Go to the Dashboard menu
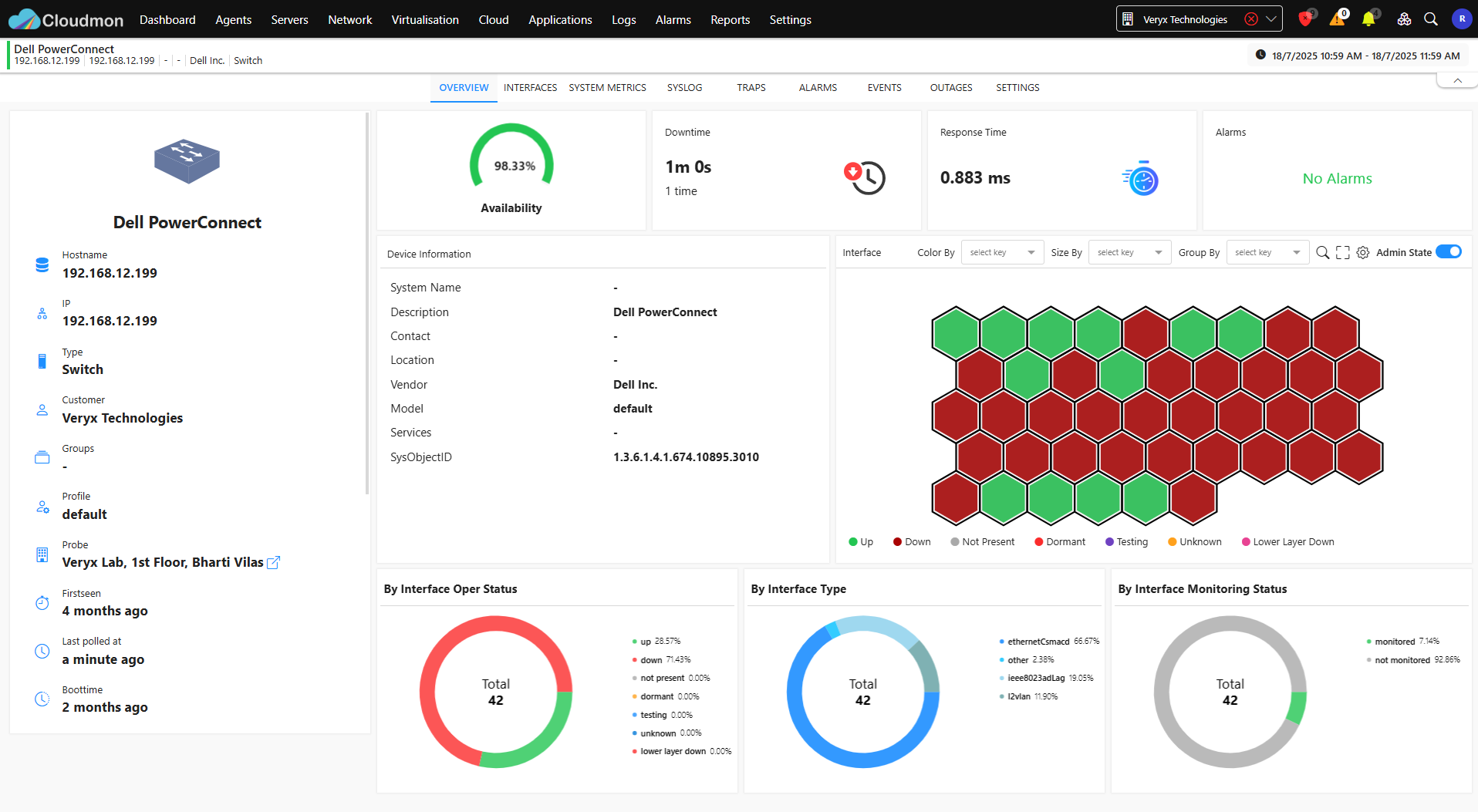 [x=167, y=19]
